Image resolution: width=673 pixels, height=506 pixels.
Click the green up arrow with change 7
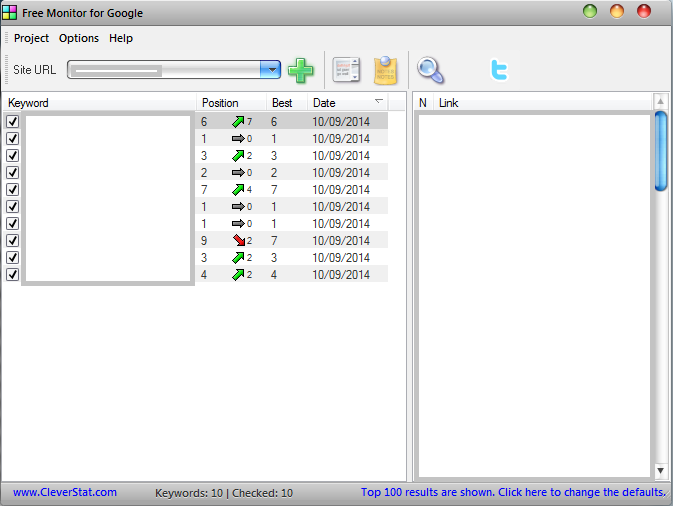coord(238,122)
